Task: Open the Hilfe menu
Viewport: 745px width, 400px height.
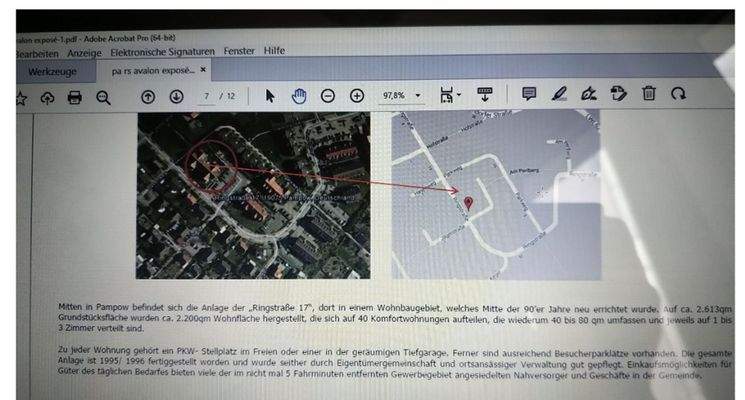Action: point(274,50)
